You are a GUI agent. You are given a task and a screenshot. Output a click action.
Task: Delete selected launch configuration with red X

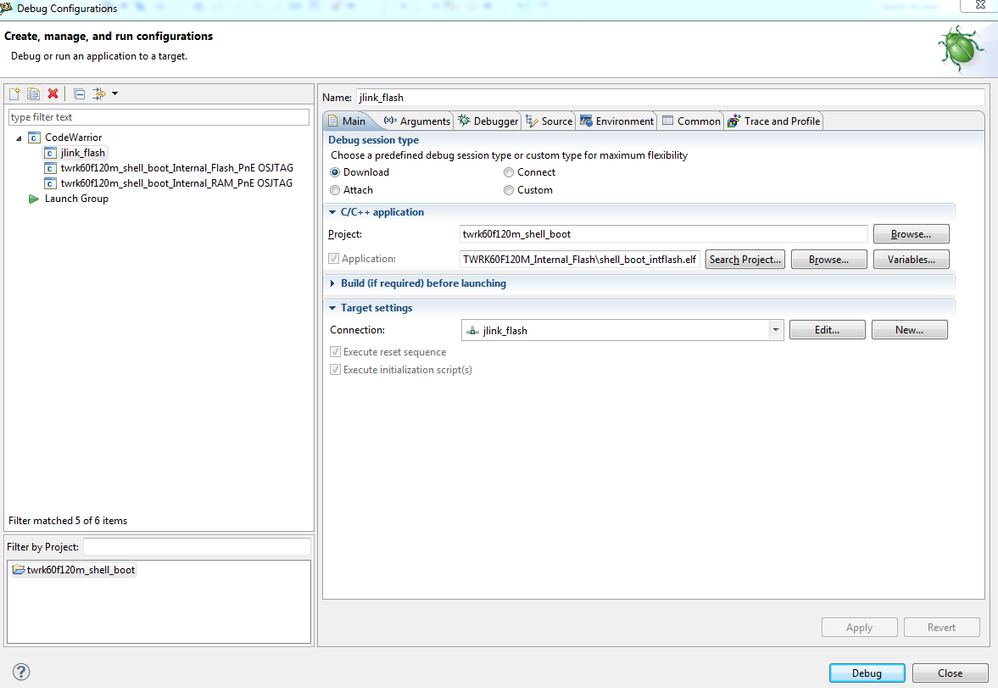pyautogui.click(x=53, y=94)
